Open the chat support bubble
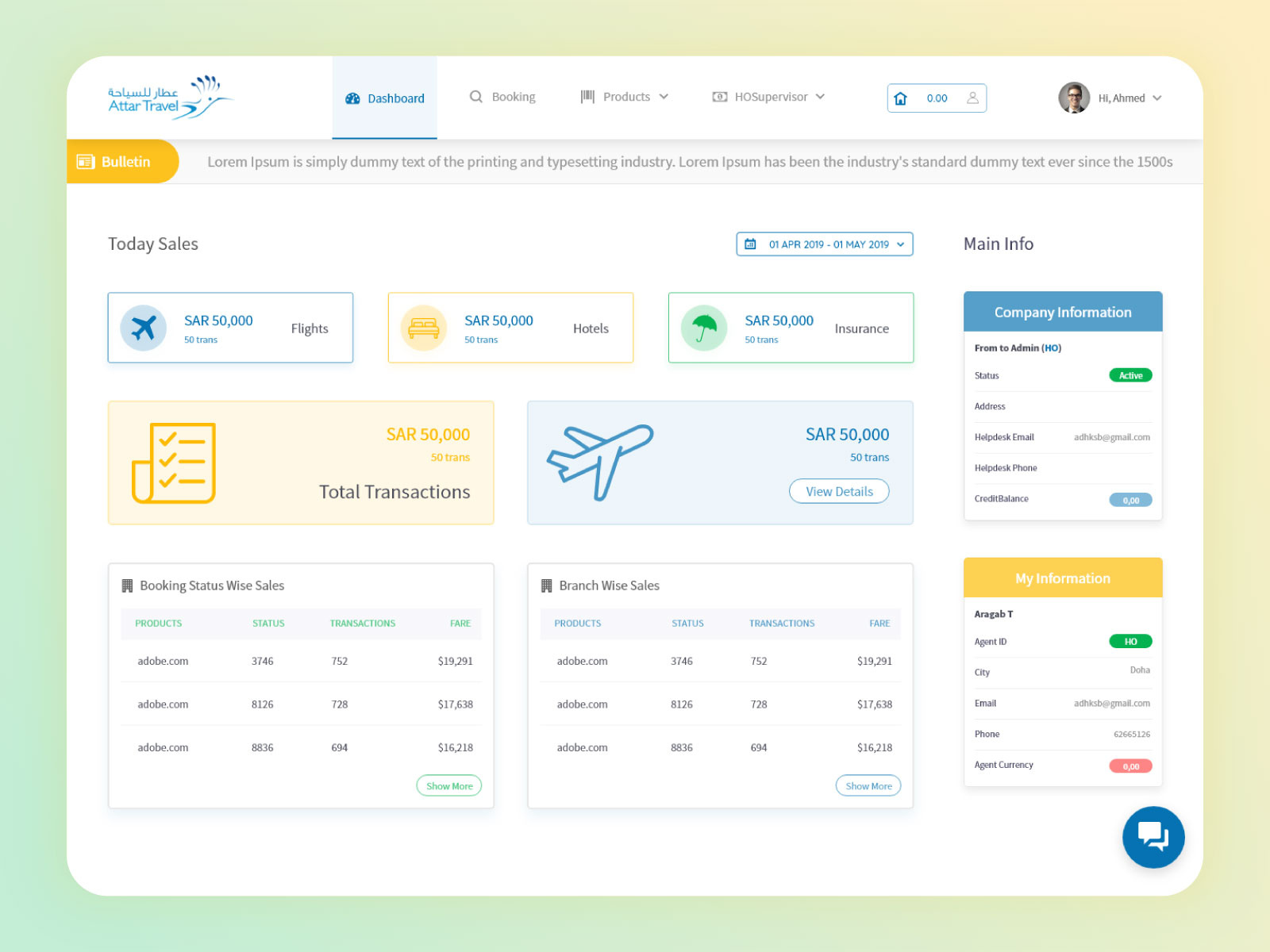The image size is (1270, 952). coord(1153,837)
